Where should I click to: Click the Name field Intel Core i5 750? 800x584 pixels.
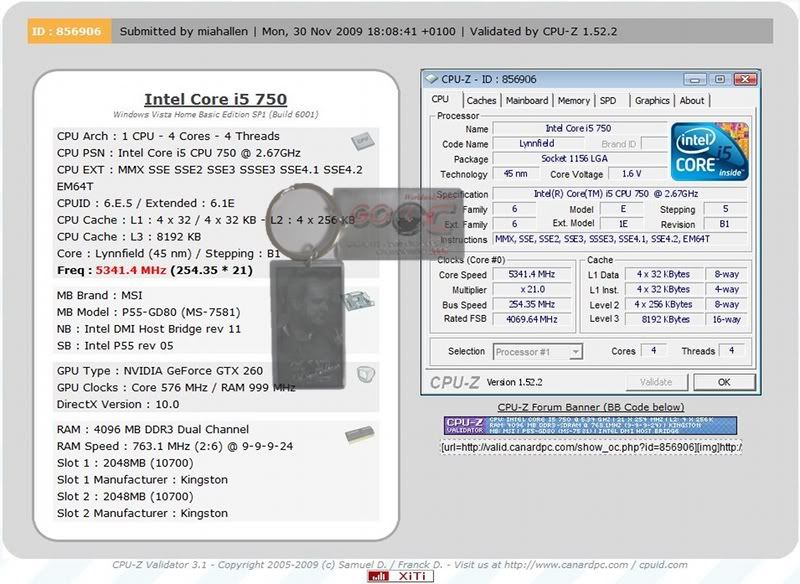580,129
